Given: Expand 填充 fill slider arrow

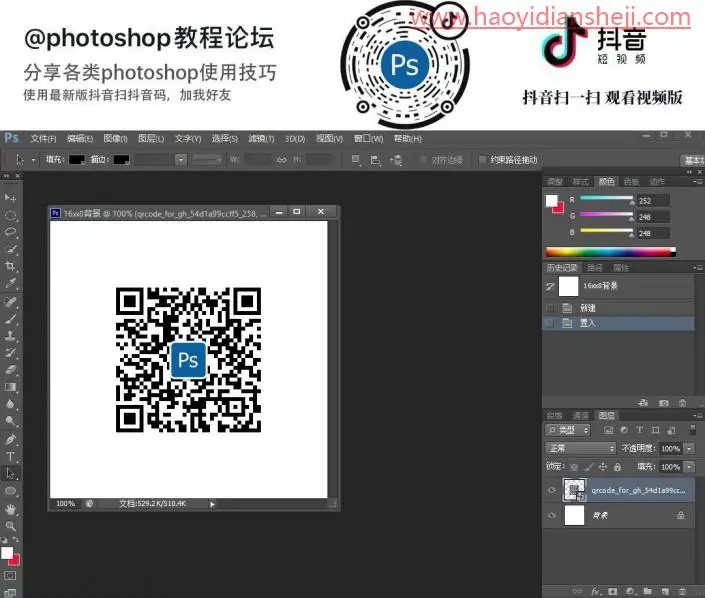Looking at the screenshot, I should (689, 467).
